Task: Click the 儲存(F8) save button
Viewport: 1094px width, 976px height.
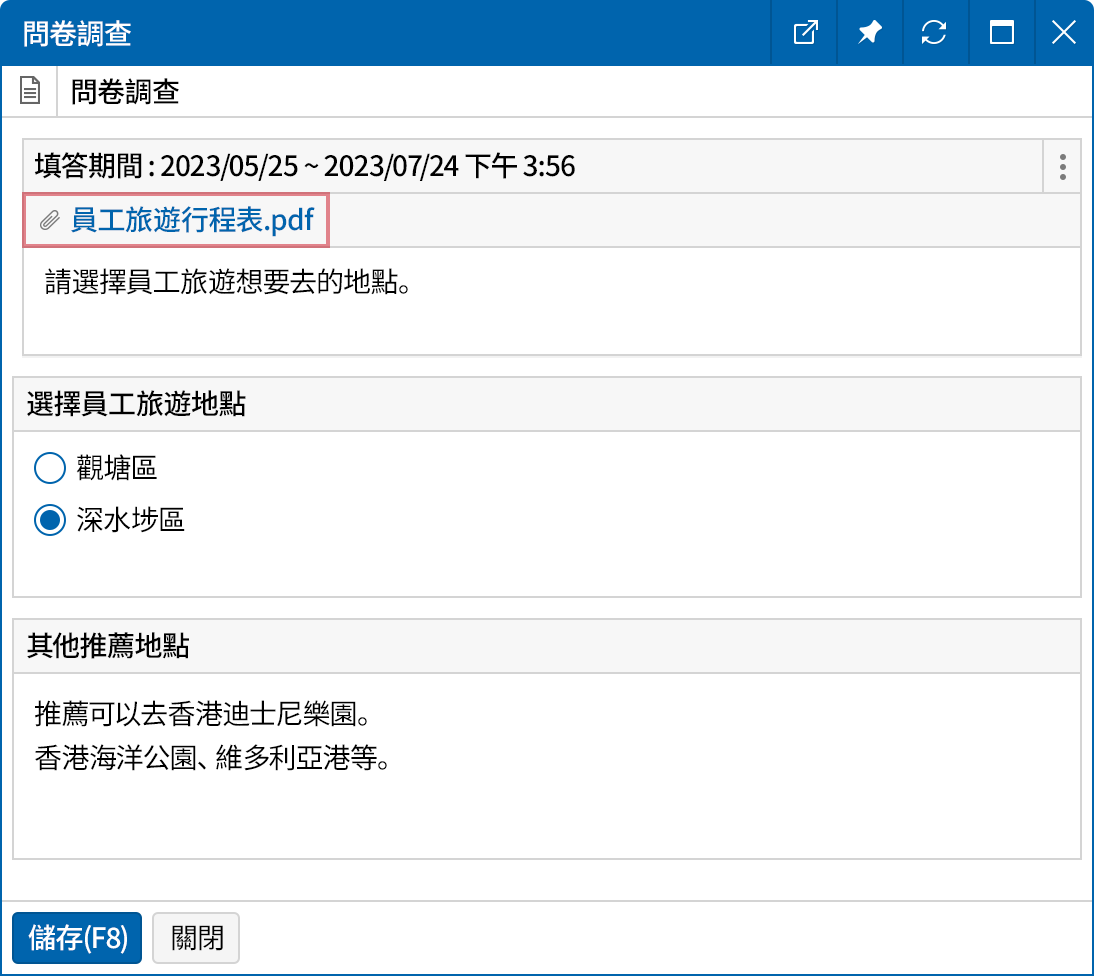Action: click(x=76, y=938)
